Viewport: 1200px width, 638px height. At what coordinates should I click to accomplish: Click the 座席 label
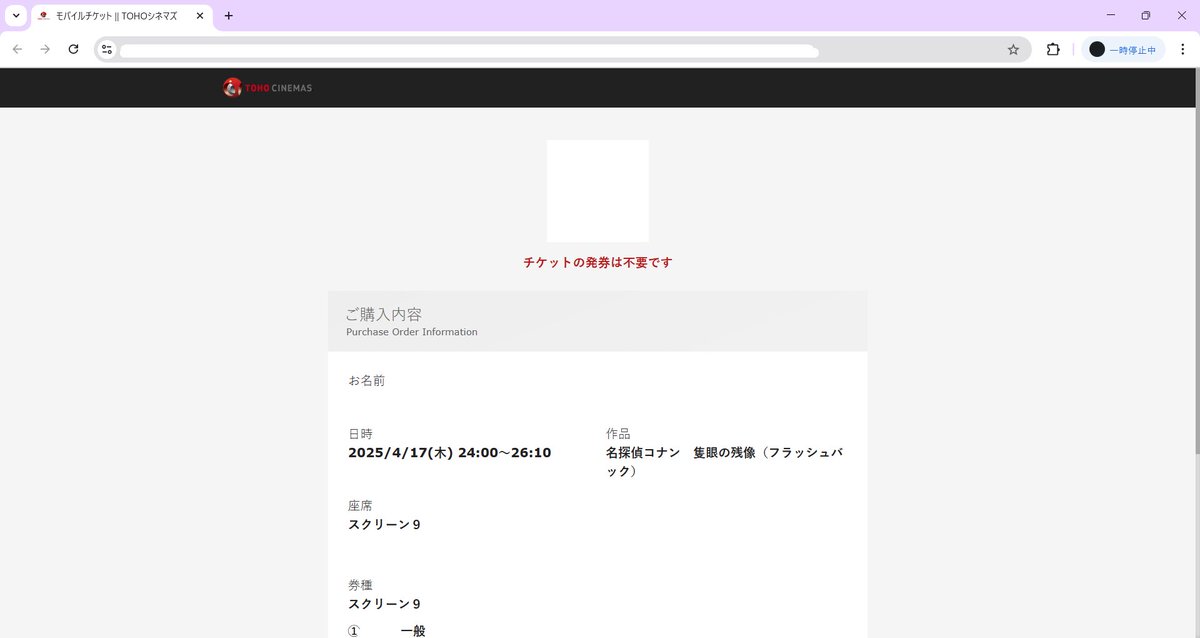360,506
